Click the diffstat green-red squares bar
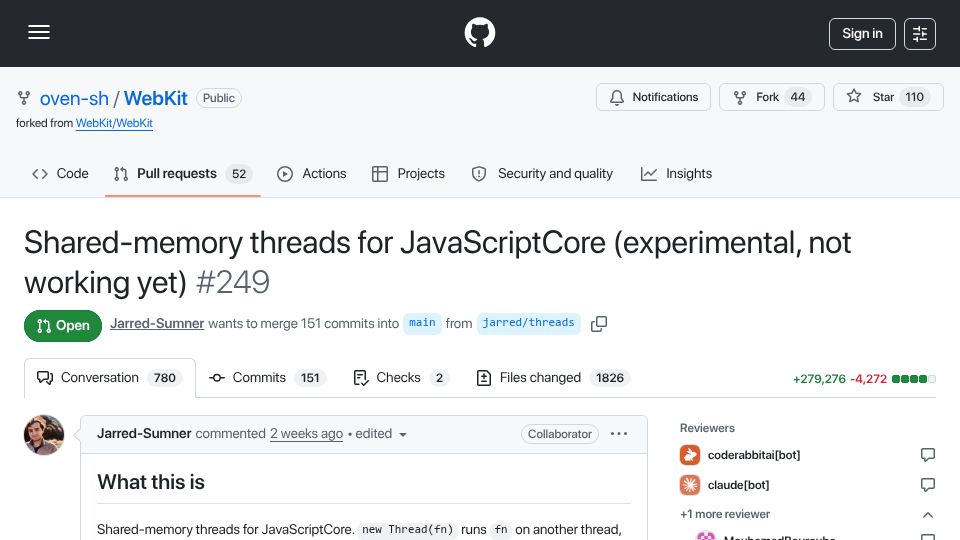This screenshot has height=540, width=960. click(913, 379)
